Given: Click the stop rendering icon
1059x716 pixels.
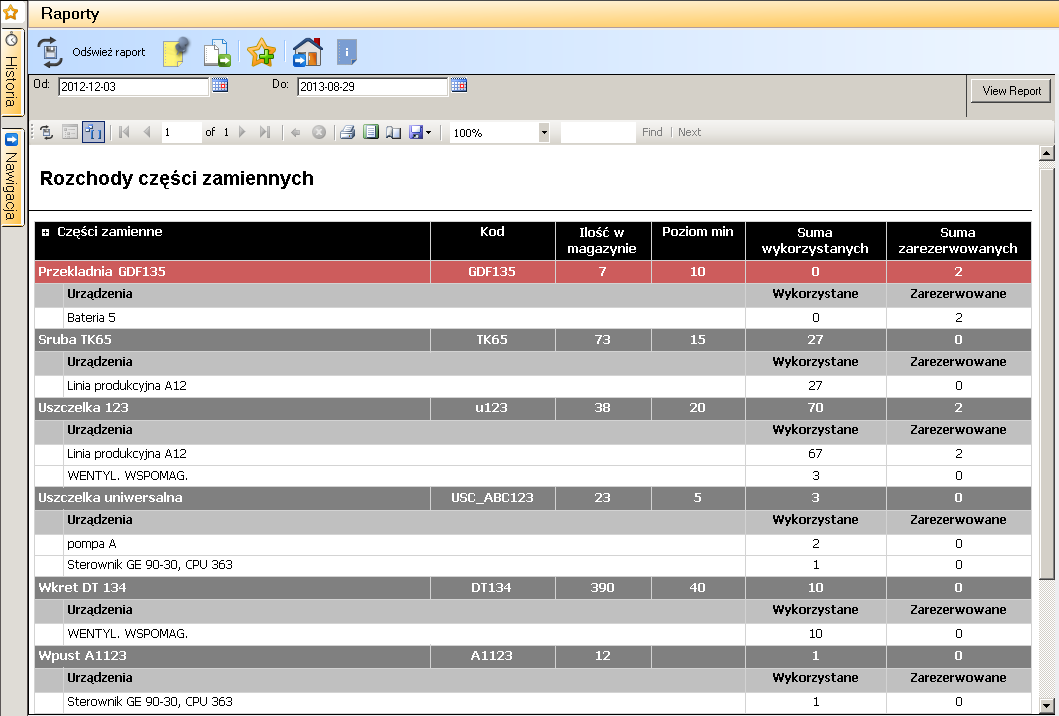Looking at the screenshot, I should pyautogui.click(x=319, y=132).
